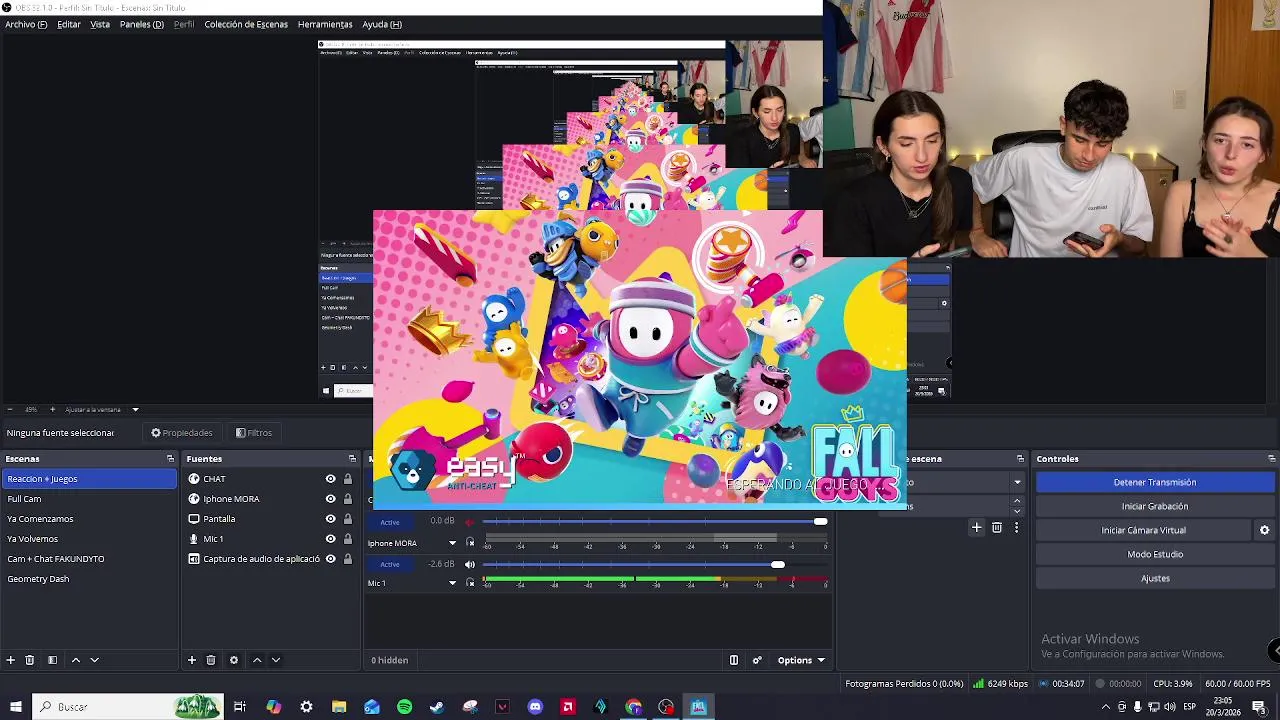Unlock the Pantalla source
Viewport: 1280px width, 720px height.
(348, 519)
